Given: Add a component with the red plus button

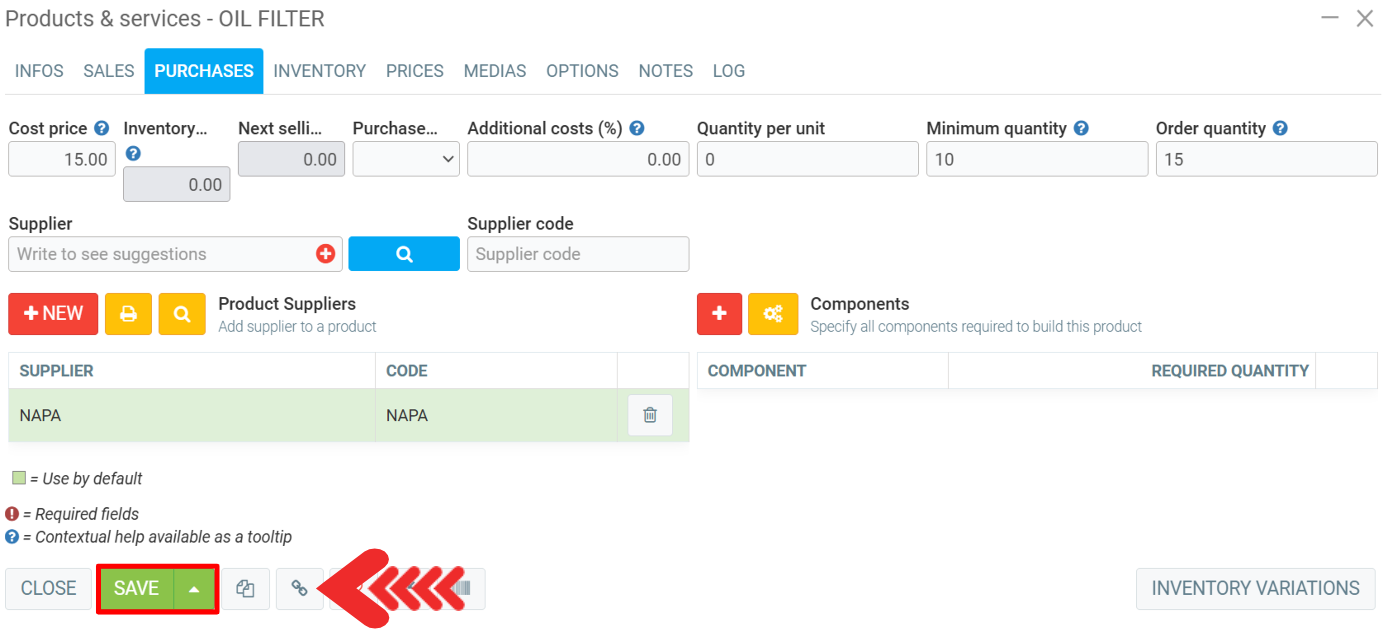Looking at the screenshot, I should (719, 314).
